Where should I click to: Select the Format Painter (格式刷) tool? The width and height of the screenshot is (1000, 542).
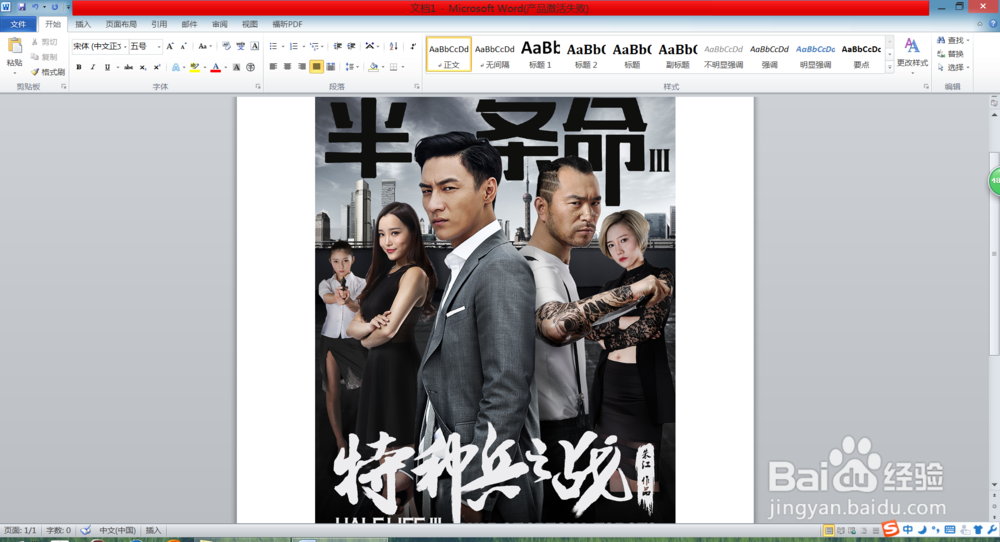[x=48, y=72]
